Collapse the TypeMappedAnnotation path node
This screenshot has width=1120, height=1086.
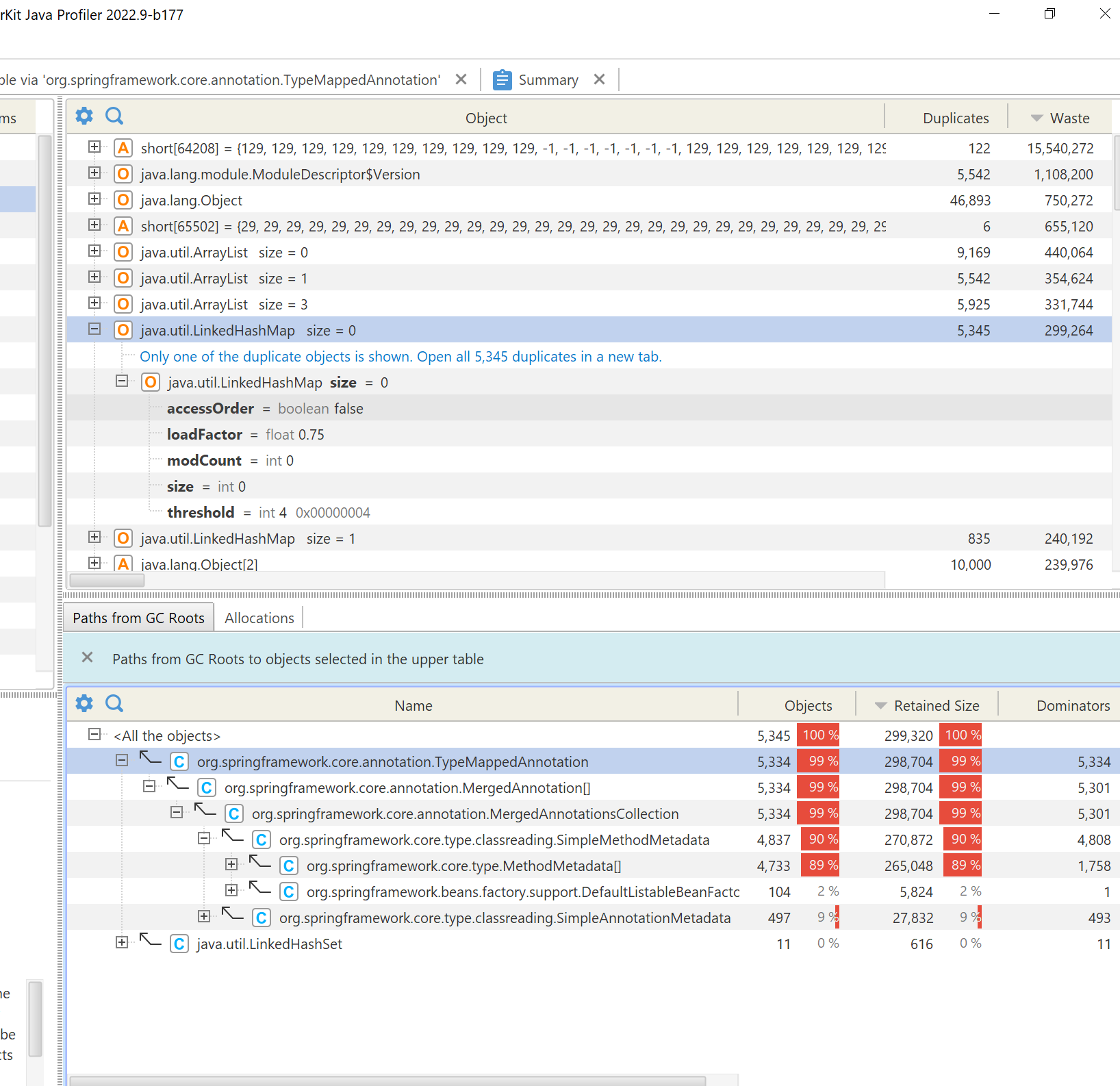tap(122, 760)
